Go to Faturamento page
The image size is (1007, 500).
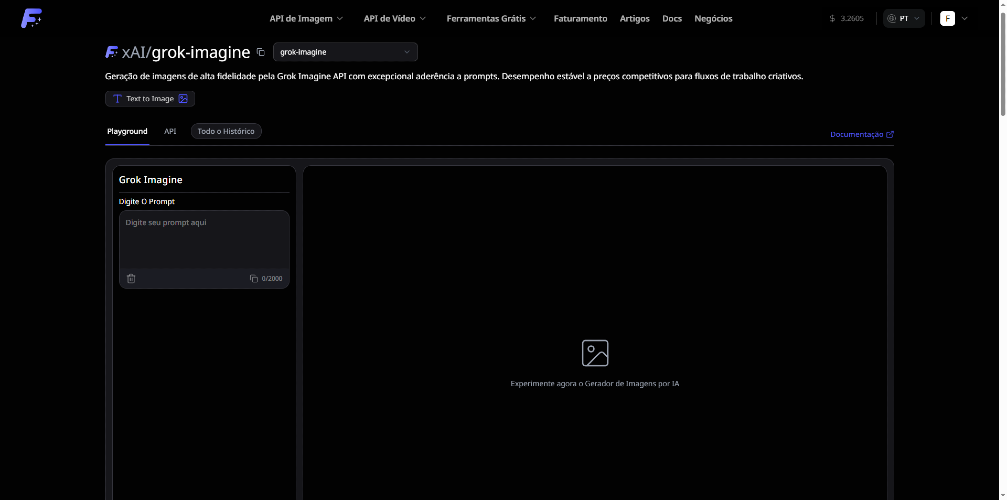click(580, 18)
